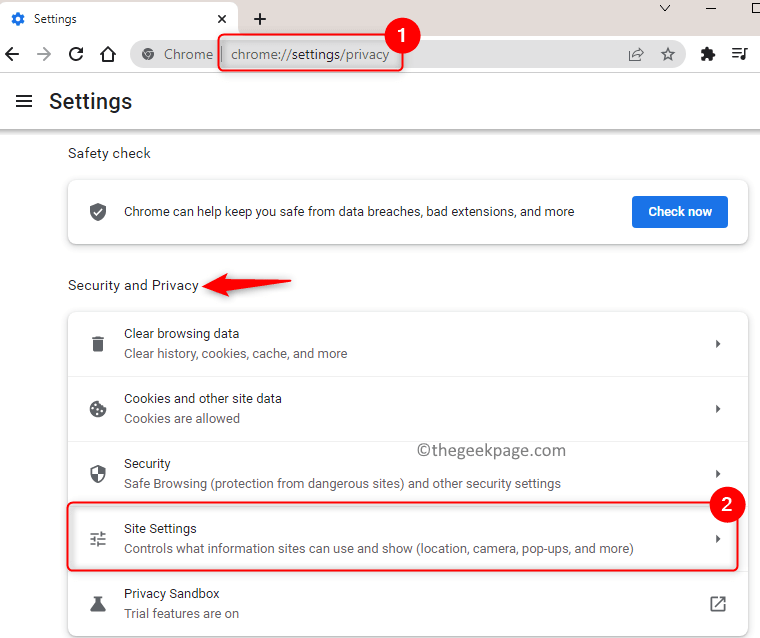
Task: Click 'Chrome can help keep you safe' message
Action: coord(349,212)
